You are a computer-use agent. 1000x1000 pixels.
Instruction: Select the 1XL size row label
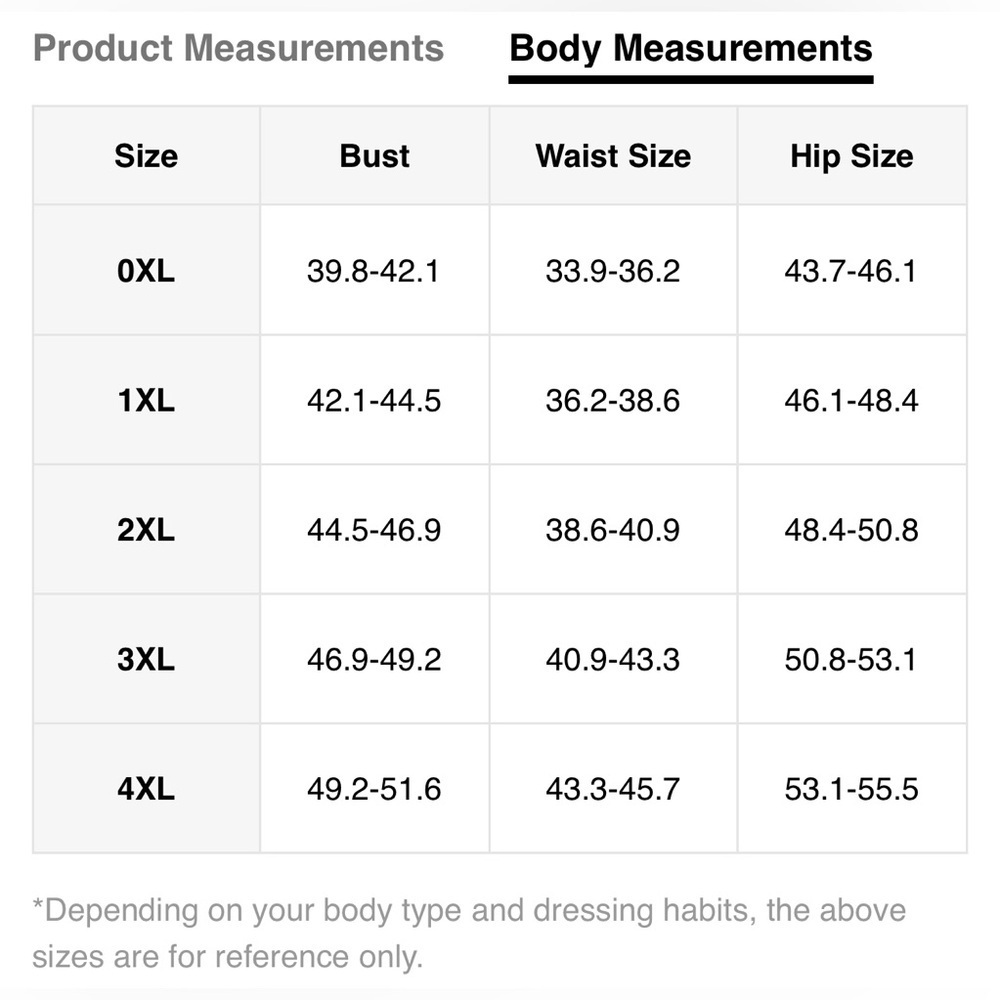pos(146,401)
